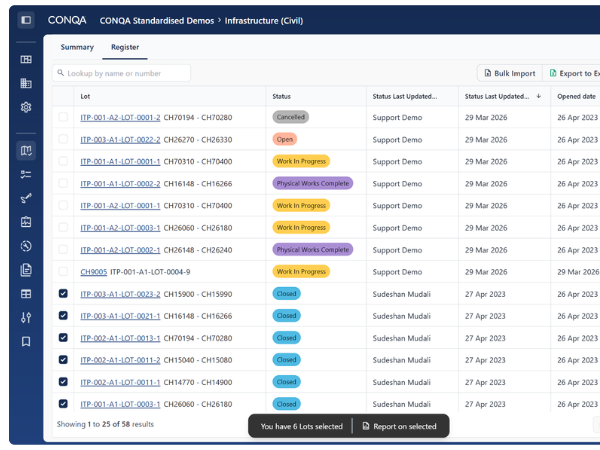Click the Lot column header
600x450 pixels.
(86, 96)
